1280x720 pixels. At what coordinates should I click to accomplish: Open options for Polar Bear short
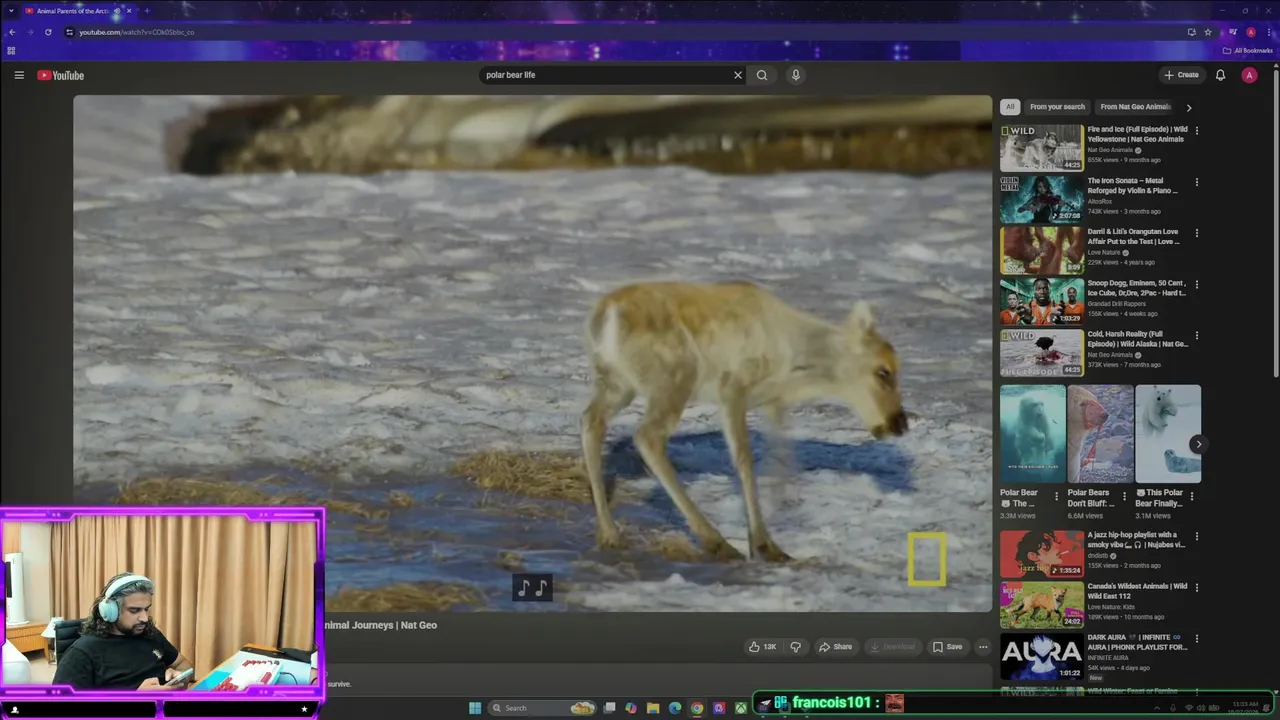point(1056,496)
